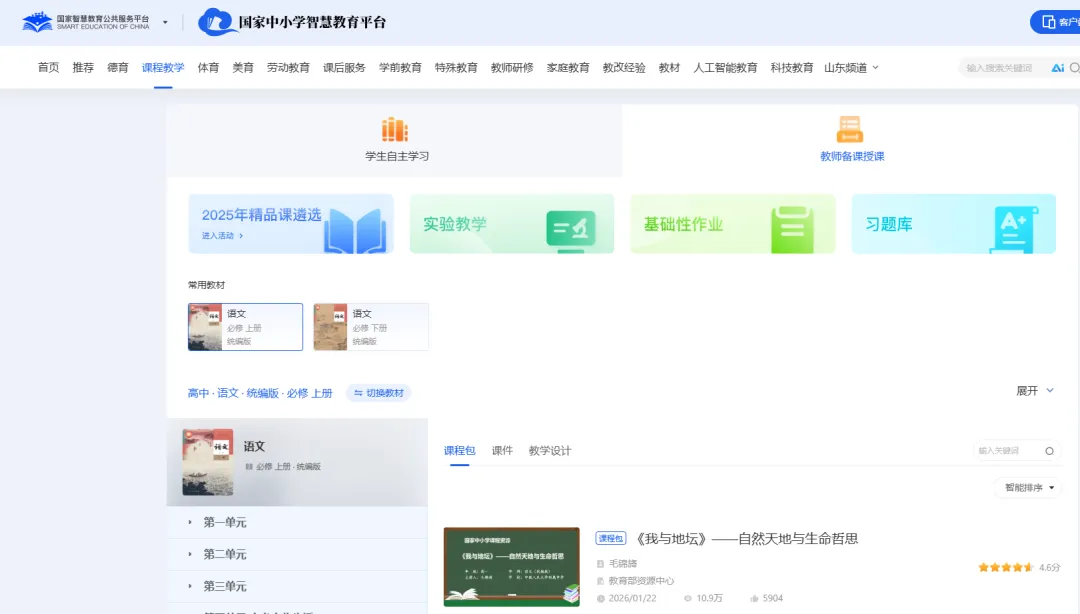Click the 10.9万 views eye icon

tap(687, 598)
